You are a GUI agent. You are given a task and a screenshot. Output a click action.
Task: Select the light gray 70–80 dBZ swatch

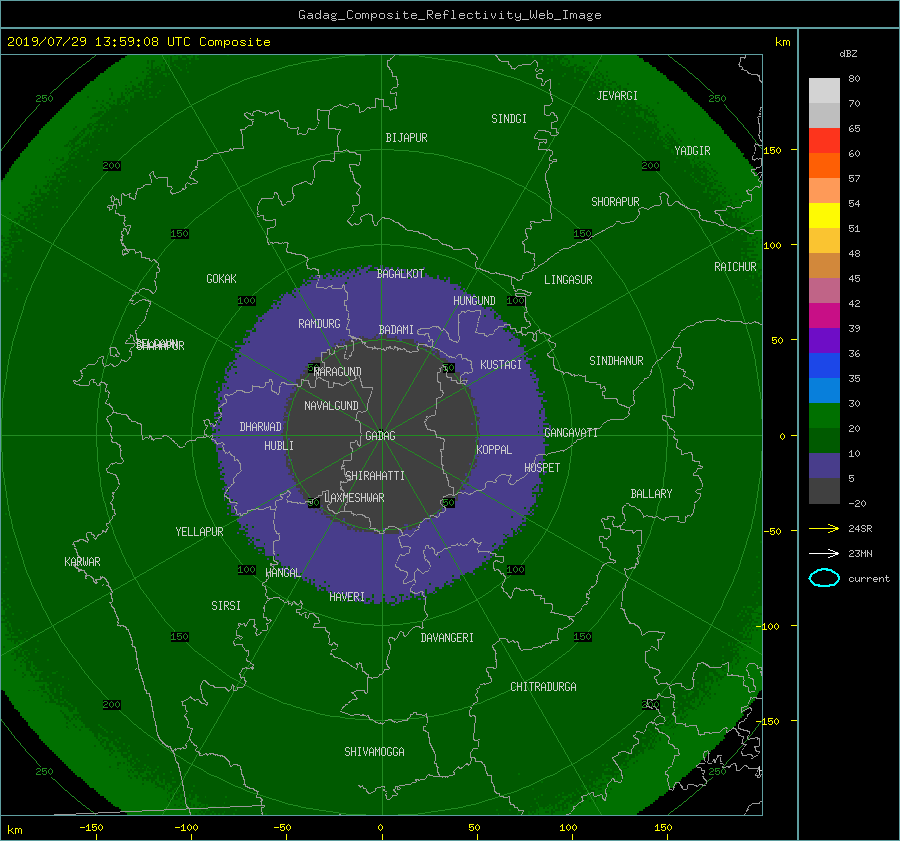pyautogui.click(x=824, y=90)
